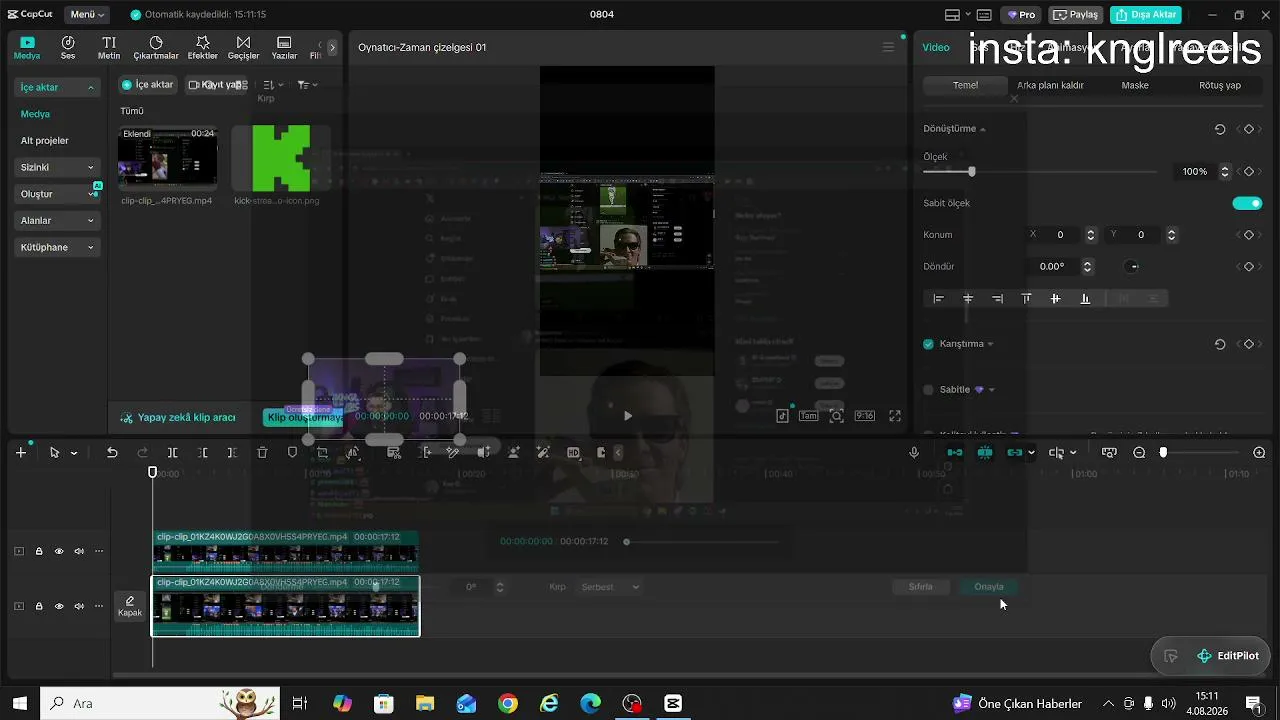Open the Menü dropdown
Viewport: 1280px width, 720px height.
[87, 15]
